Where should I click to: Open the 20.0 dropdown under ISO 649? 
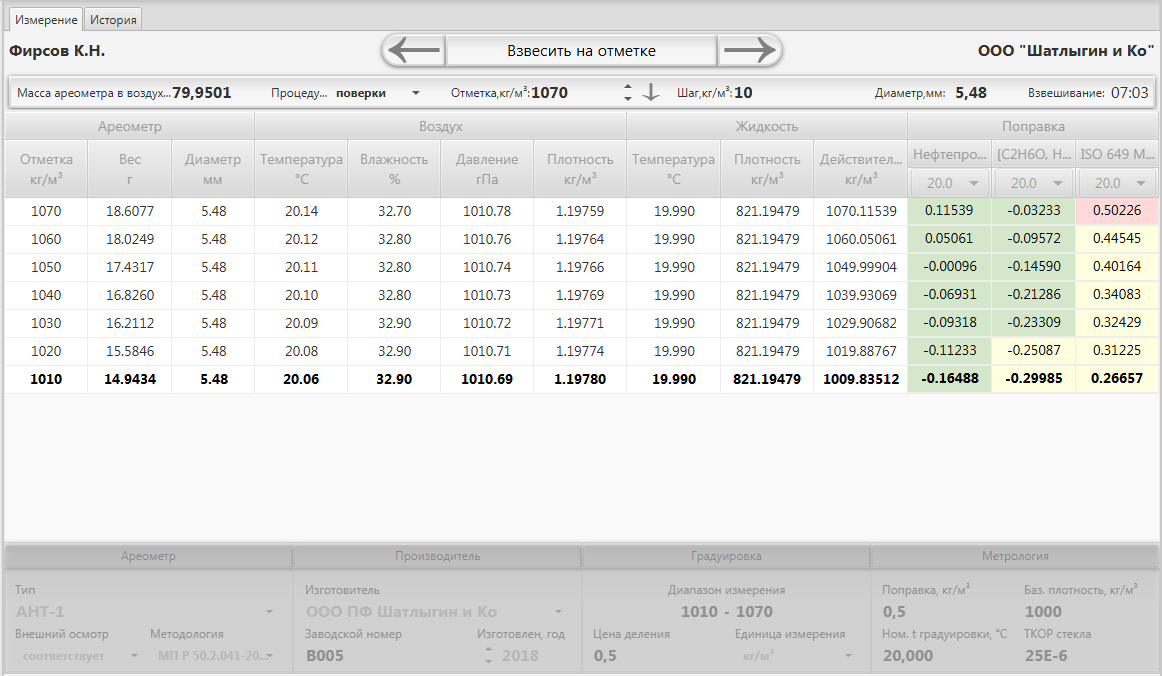point(1117,184)
